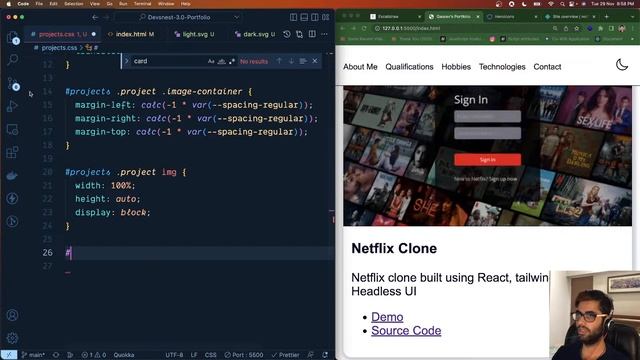Open the Explorer view in the activity bar
640x360 pixels.
13,38
